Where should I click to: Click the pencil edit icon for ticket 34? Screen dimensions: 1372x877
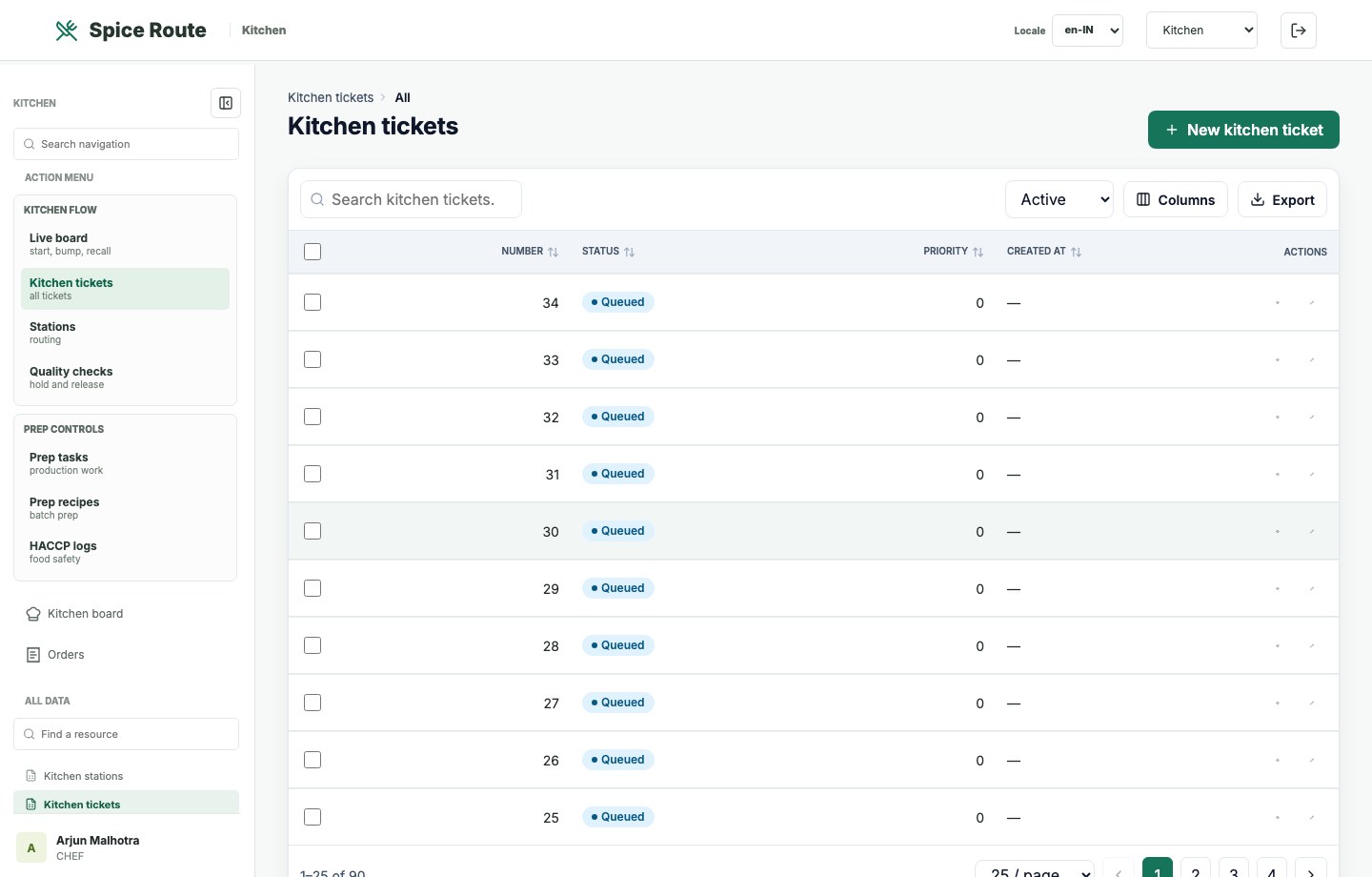[1312, 303]
